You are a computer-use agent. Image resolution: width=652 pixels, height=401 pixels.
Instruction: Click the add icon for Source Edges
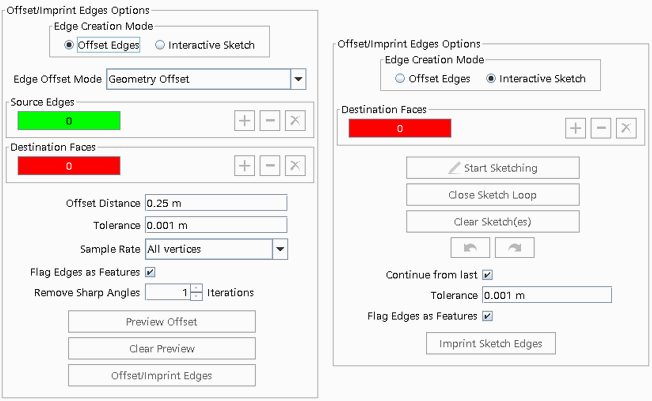pos(245,121)
